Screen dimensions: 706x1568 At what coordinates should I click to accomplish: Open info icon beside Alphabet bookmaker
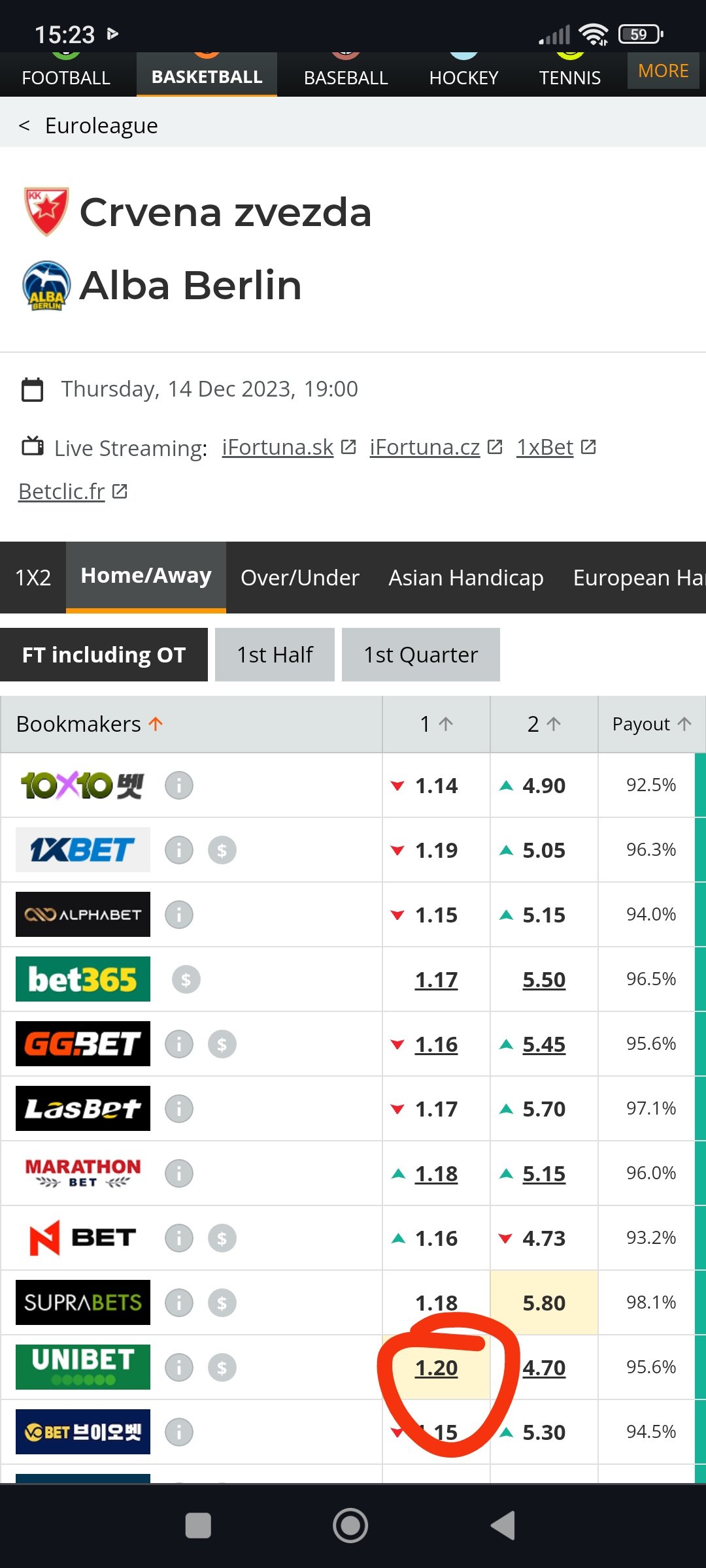[x=179, y=915]
